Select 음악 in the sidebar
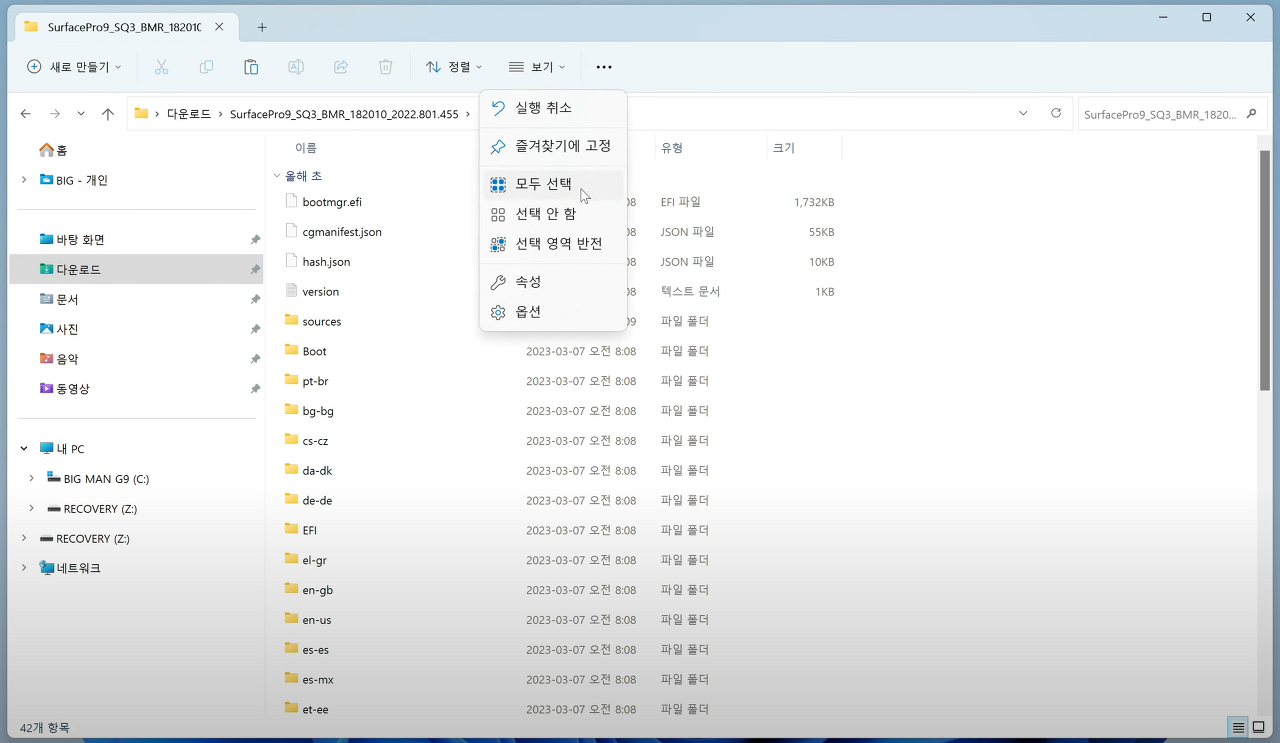The height and width of the screenshot is (743, 1280). (67, 359)
